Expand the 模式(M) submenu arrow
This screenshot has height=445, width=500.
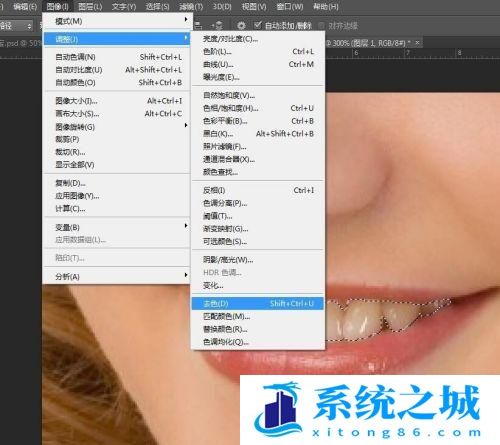(x=186, y=20)
